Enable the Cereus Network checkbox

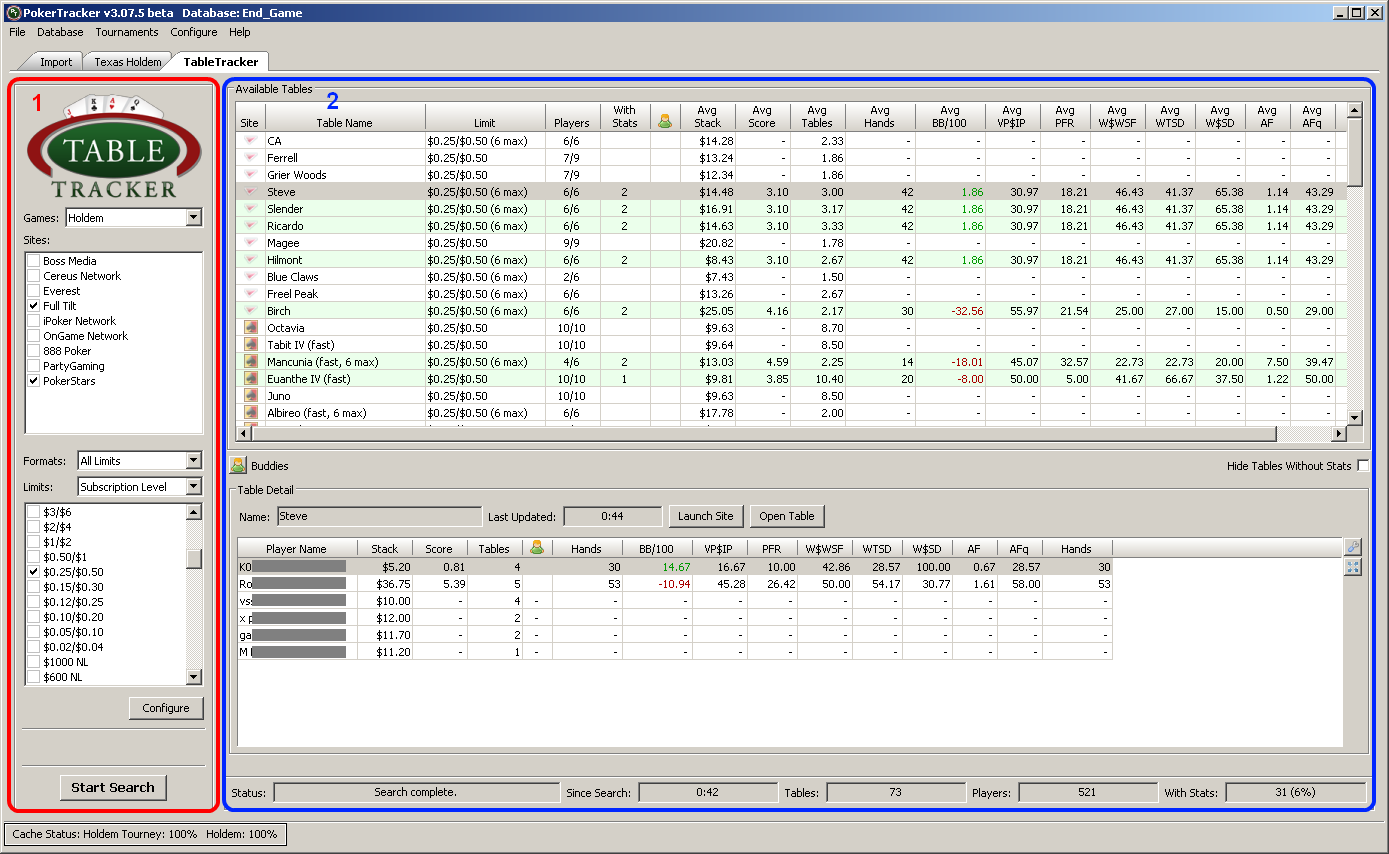(34, 276)
